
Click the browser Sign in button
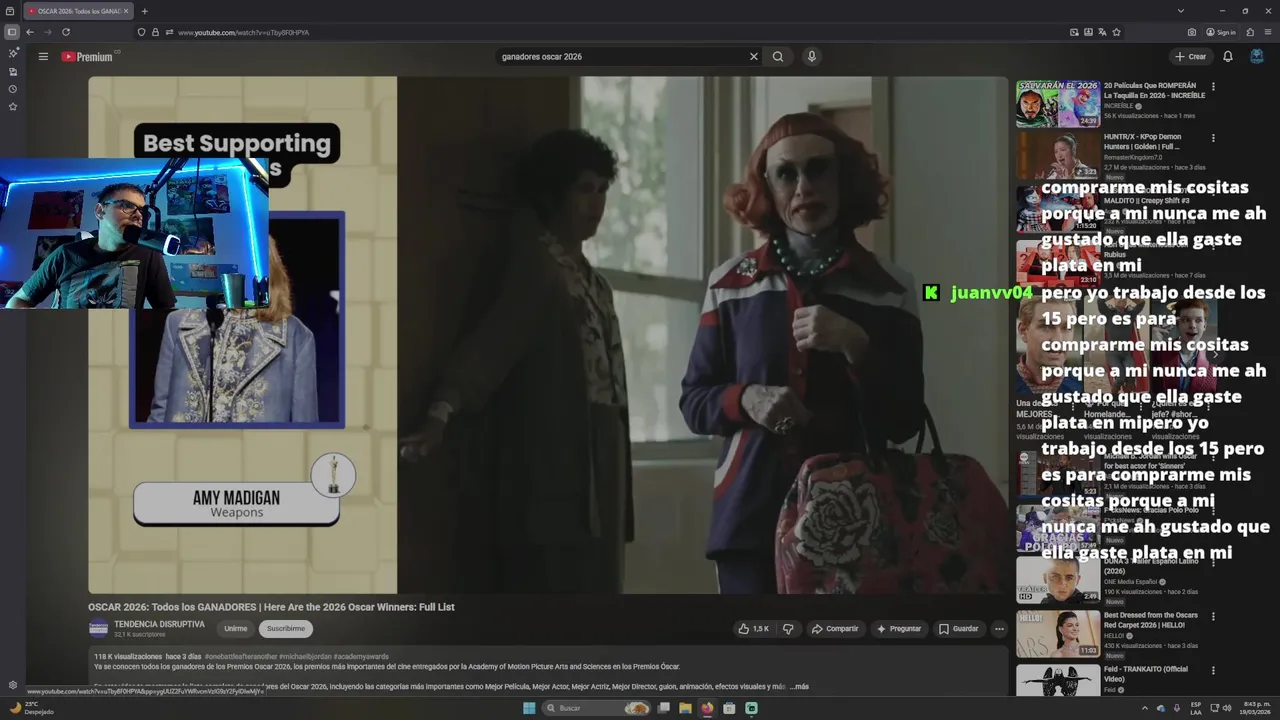point(1221,32)
